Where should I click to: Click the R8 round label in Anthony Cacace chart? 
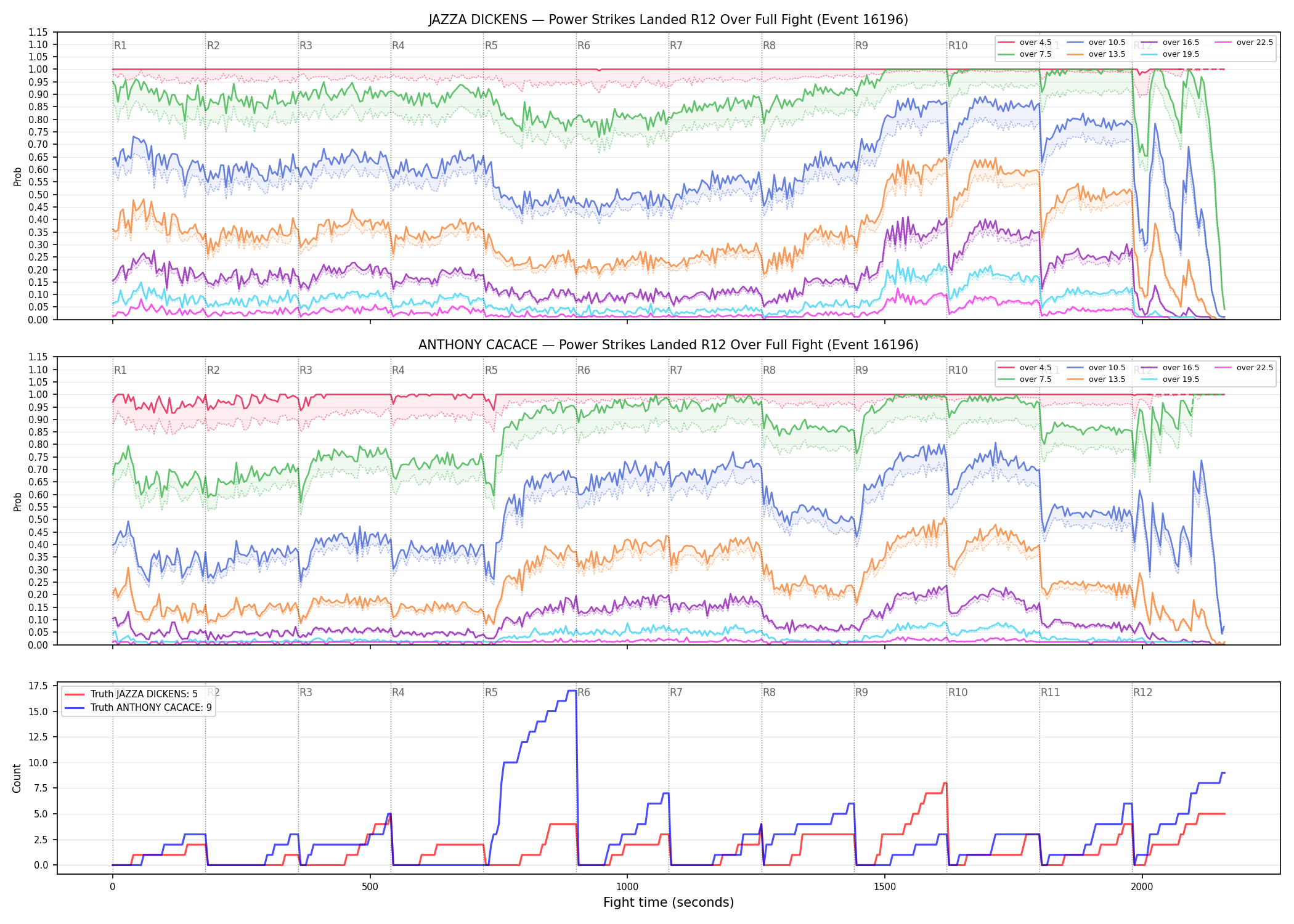coord(769,370)
